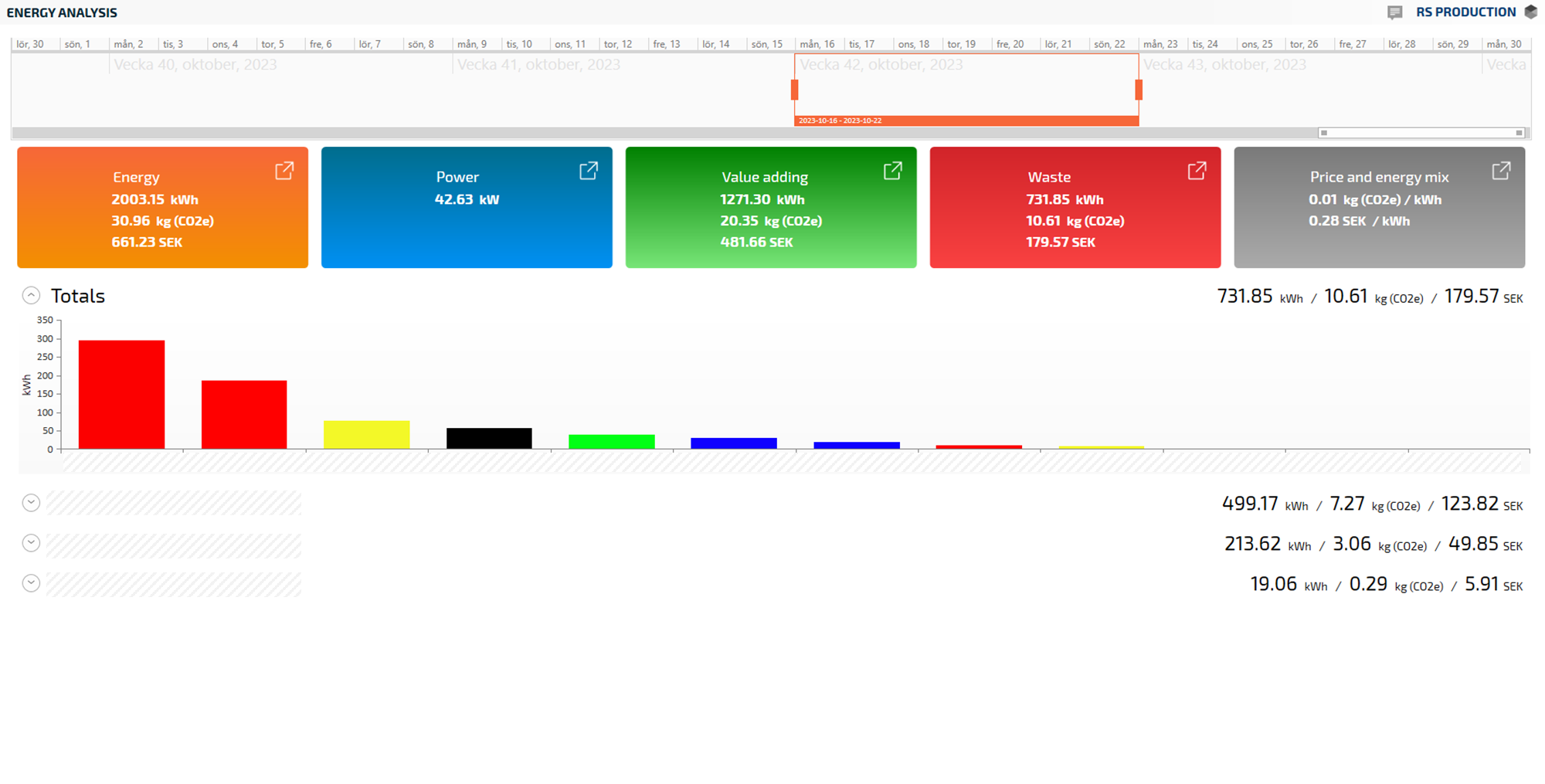Click the comment icon beside RS Production
The image size is (1545, 784).
pyautogui.click(x=1394, y=12)
